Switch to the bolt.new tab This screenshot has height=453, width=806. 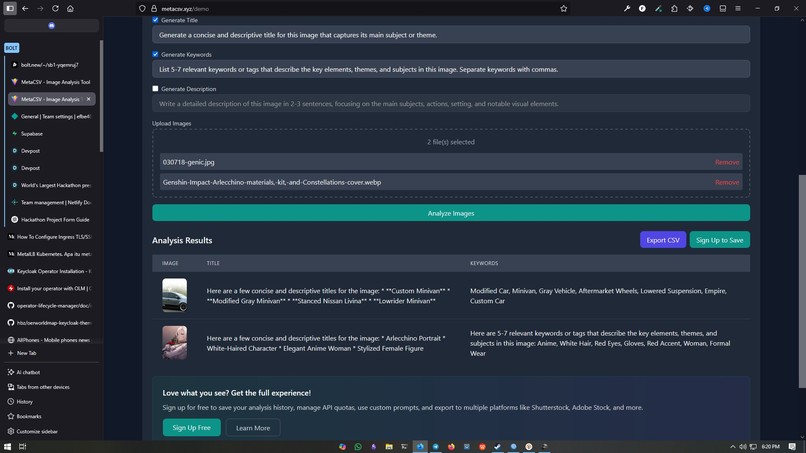[51, 65]
